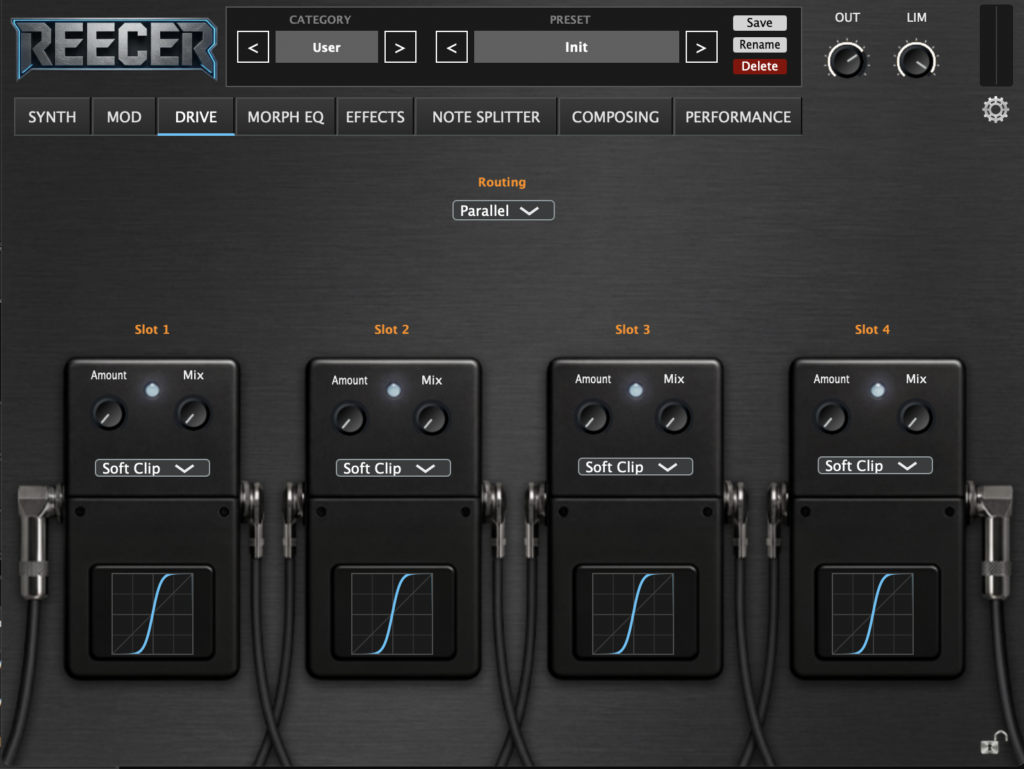
Task: Select previous preset with left arrow
Action: [x=452, y=47]
